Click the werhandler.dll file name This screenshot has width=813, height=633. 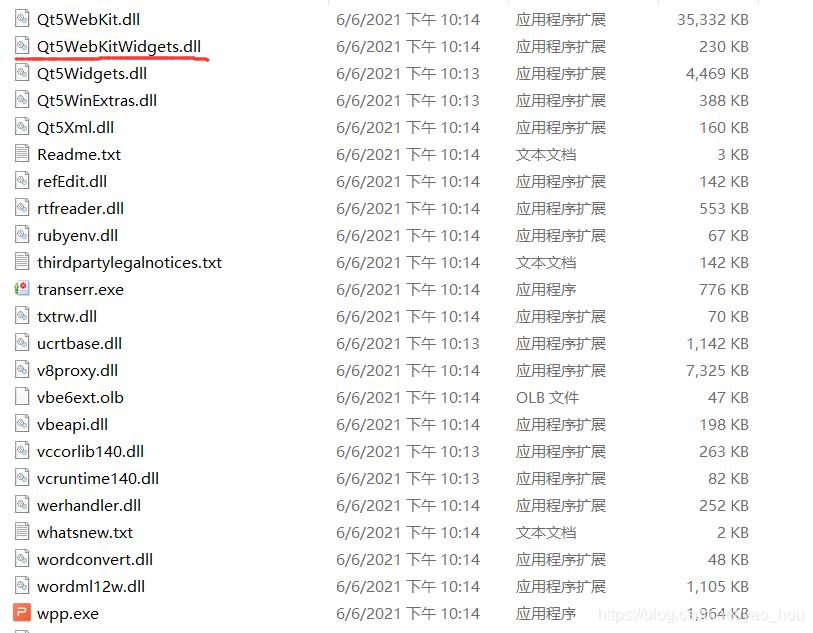[89, 505]
